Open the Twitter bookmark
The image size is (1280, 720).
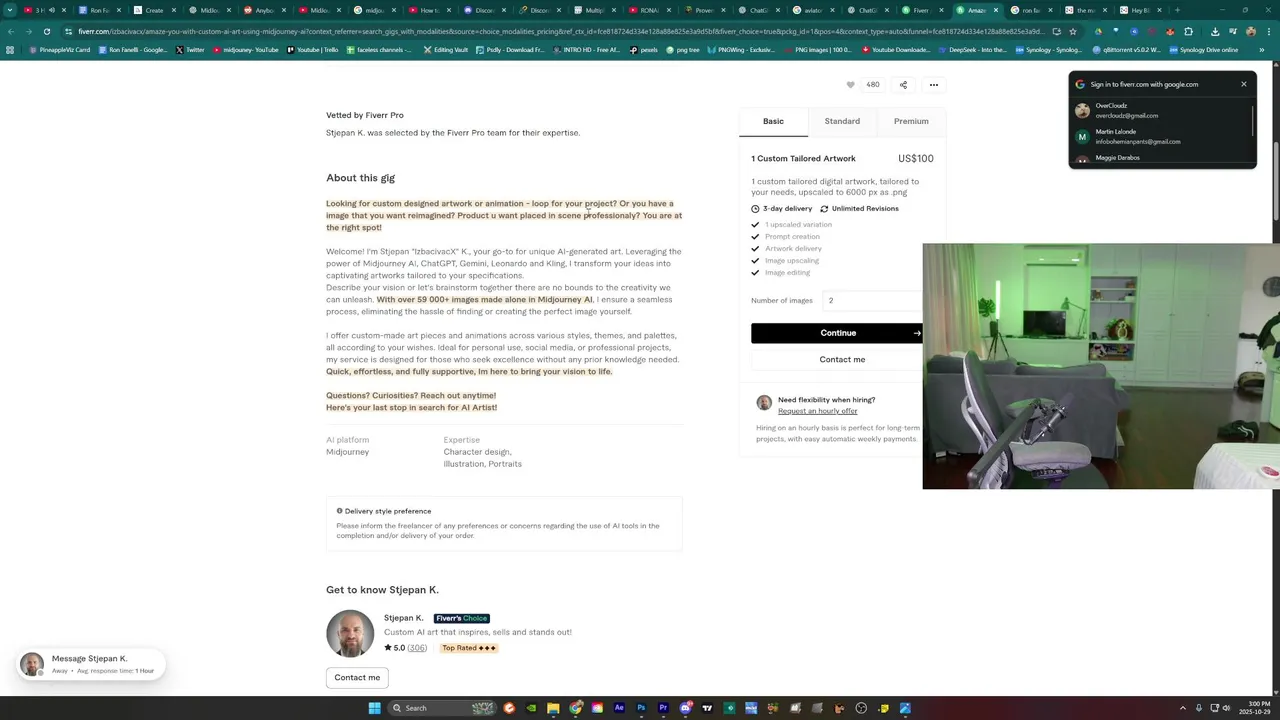click(x=190, y=50)
